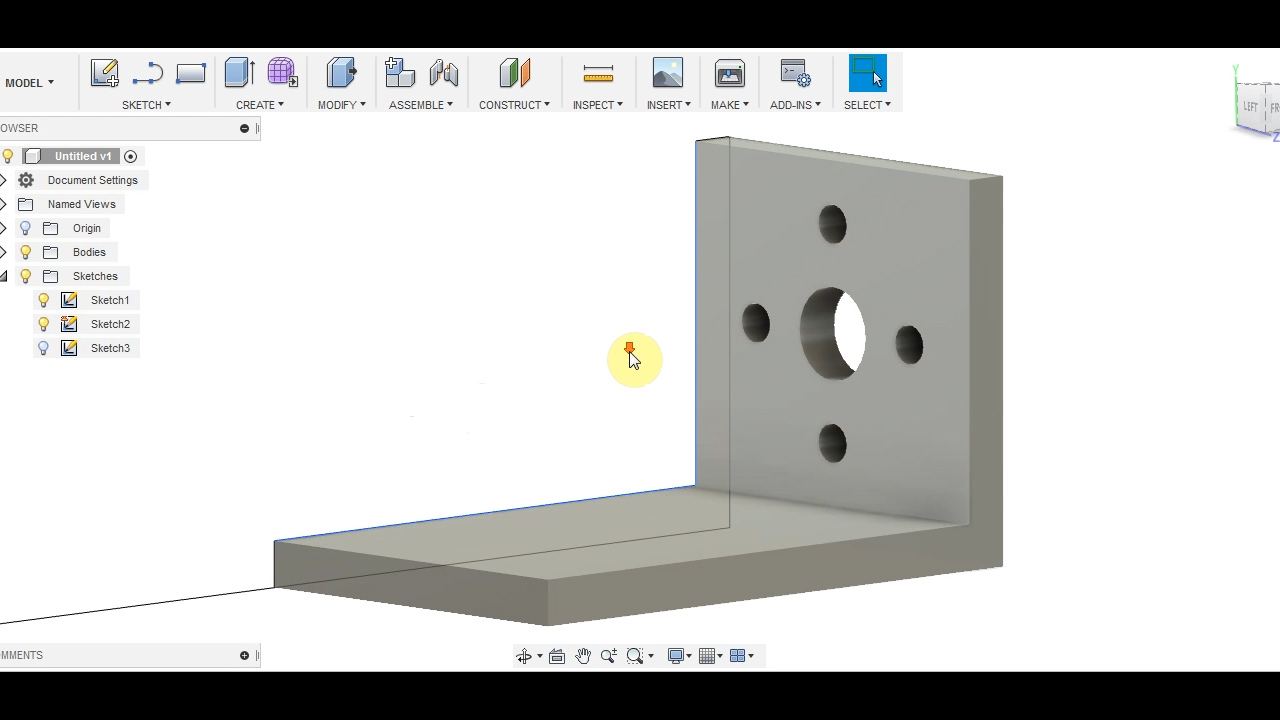Hide the Sketches folder using its lightbulb
Image resolution: width=1280 pixels, height=720 pixels.
26,276
